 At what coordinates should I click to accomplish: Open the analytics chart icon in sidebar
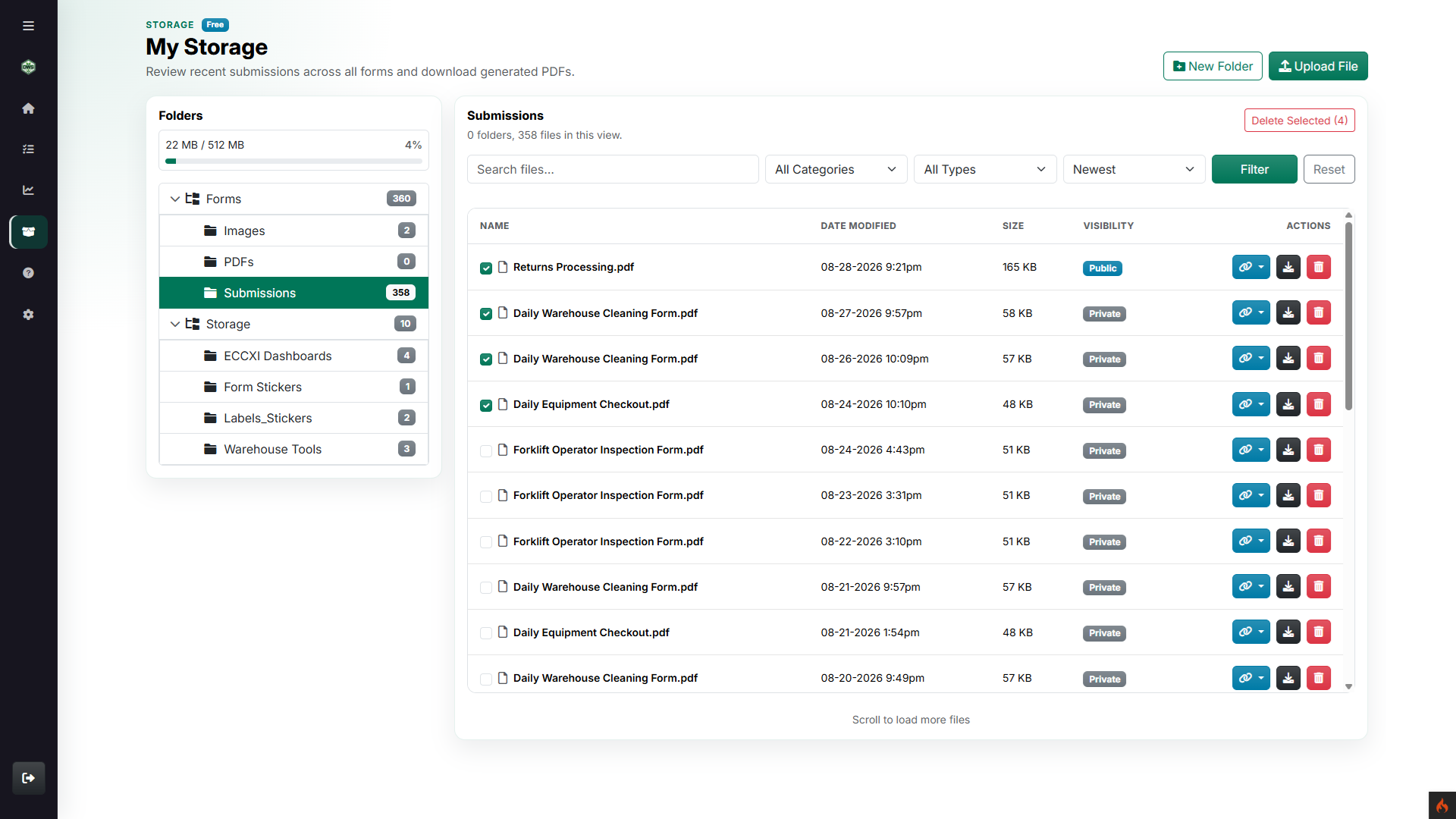click(x=28, y=190)
